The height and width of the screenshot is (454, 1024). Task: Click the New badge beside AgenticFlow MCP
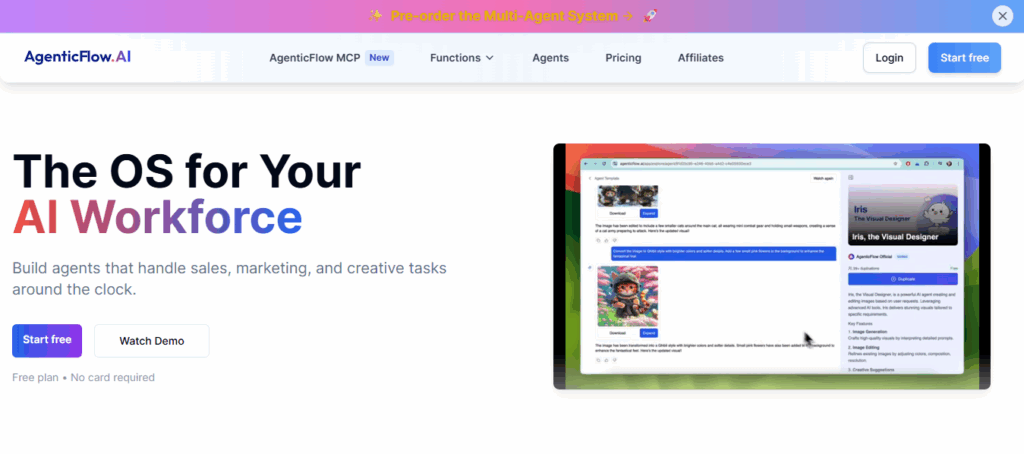tap(379, 57)
